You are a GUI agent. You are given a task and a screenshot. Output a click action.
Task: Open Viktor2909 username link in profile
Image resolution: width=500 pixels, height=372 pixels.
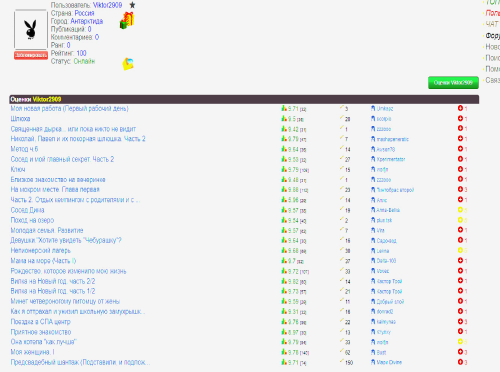(x=107, y=5)
